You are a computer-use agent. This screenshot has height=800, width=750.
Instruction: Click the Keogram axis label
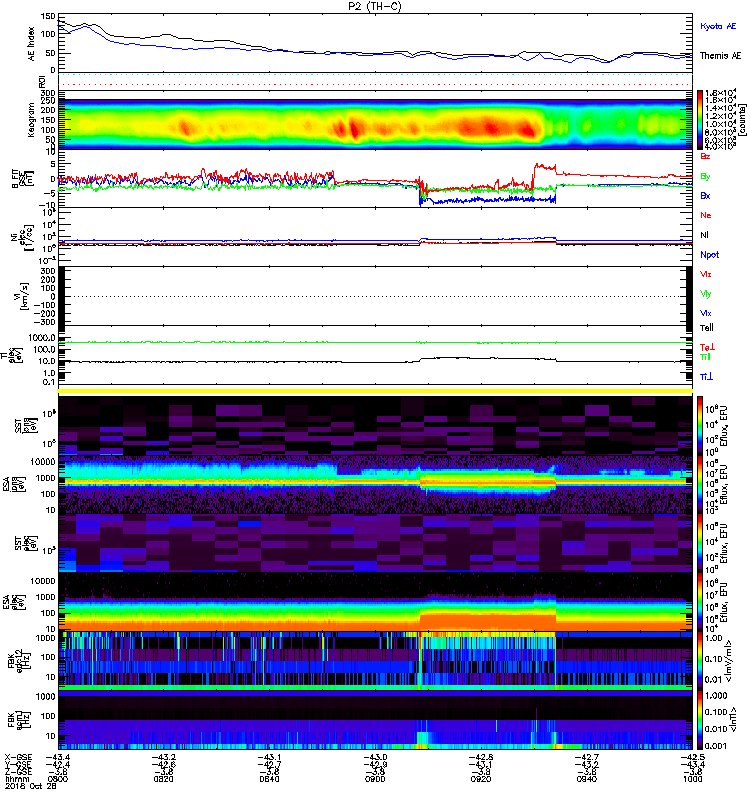click(x=31, y=119)
